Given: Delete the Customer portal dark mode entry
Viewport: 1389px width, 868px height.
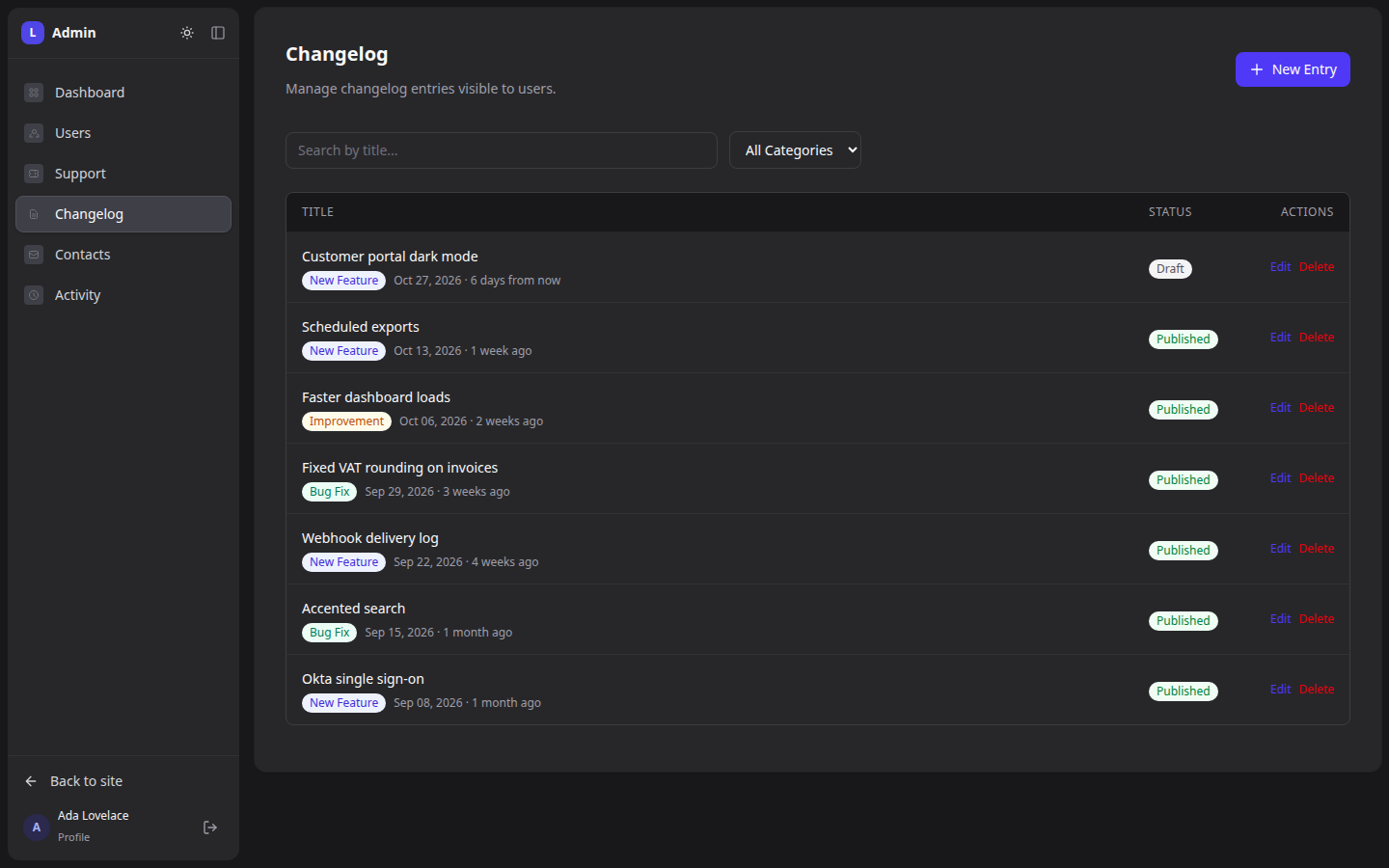Looking at the screenshot, I should tap(1317, 267).
